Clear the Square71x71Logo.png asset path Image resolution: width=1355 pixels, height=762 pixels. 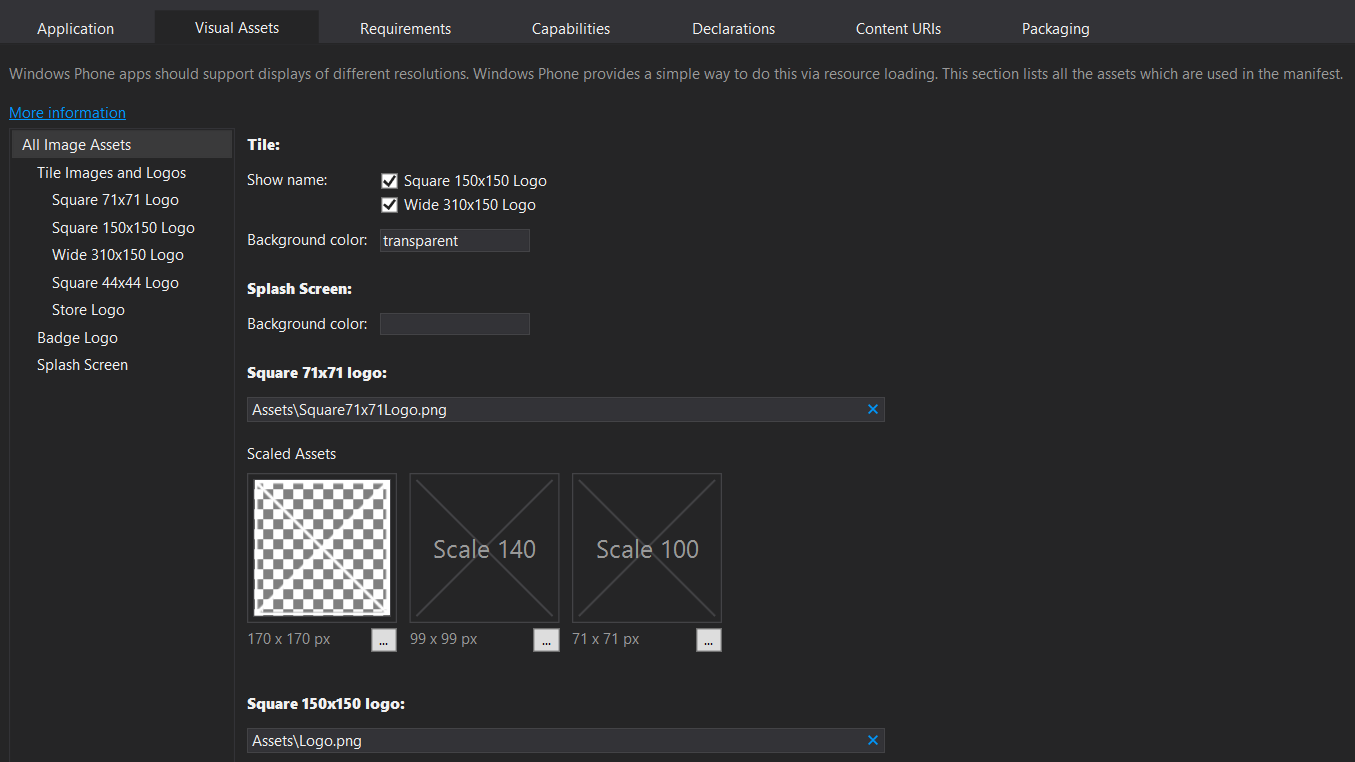tap(872, 409)
